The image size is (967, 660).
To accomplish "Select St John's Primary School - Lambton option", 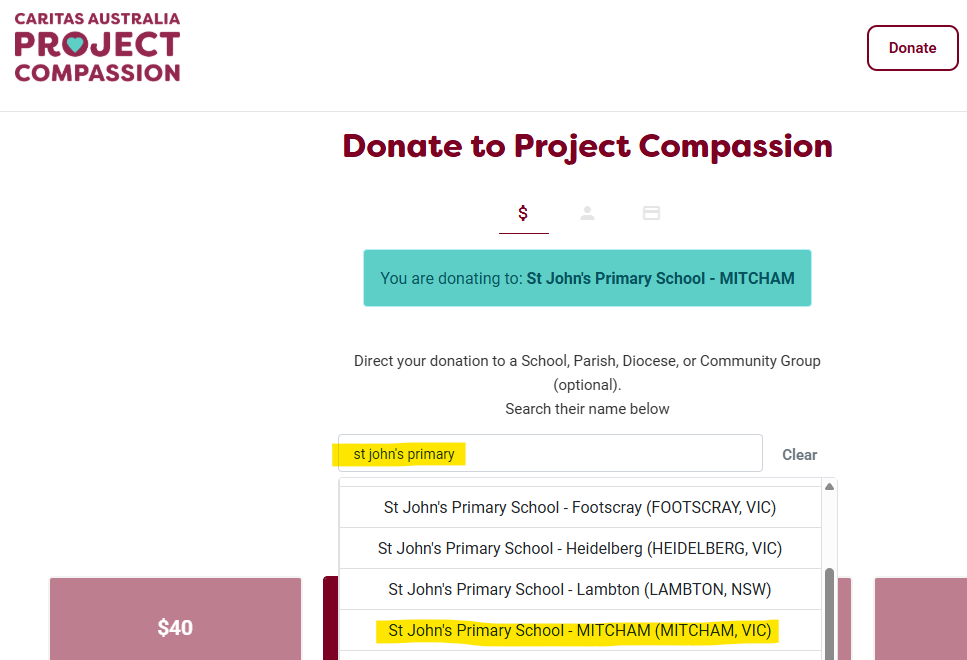I will click(580, 589).
